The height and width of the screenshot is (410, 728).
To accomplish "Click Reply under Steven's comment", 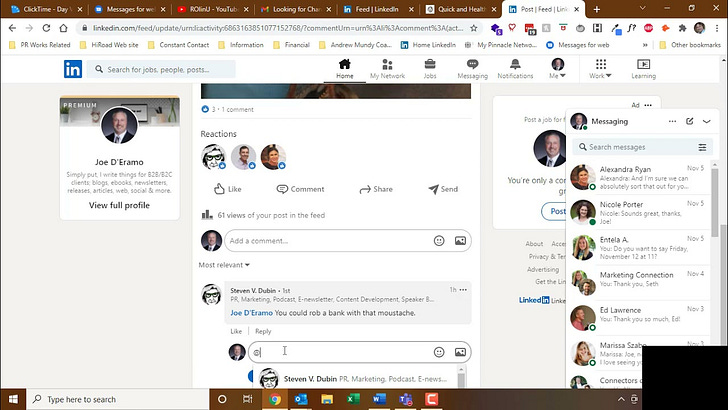I will [263, 331].
